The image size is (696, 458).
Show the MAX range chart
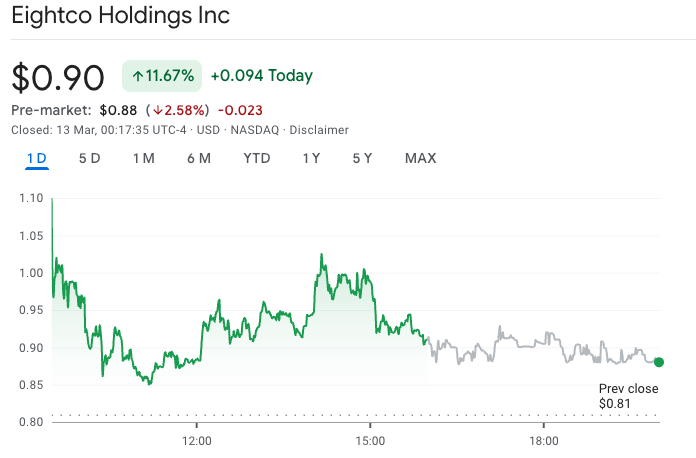click(420, 158)
